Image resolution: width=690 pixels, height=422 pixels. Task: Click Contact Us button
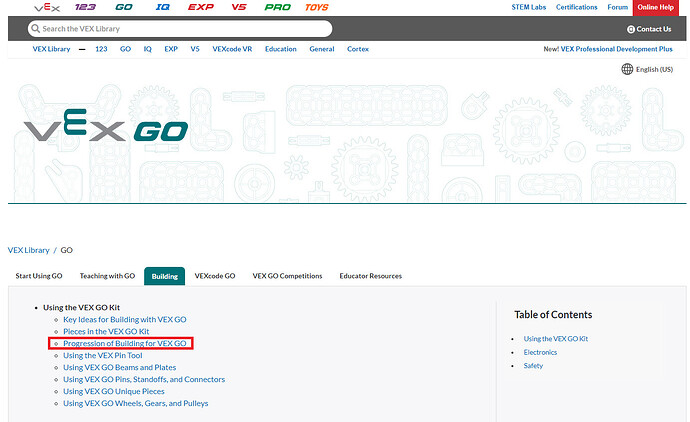pos(649,29)
